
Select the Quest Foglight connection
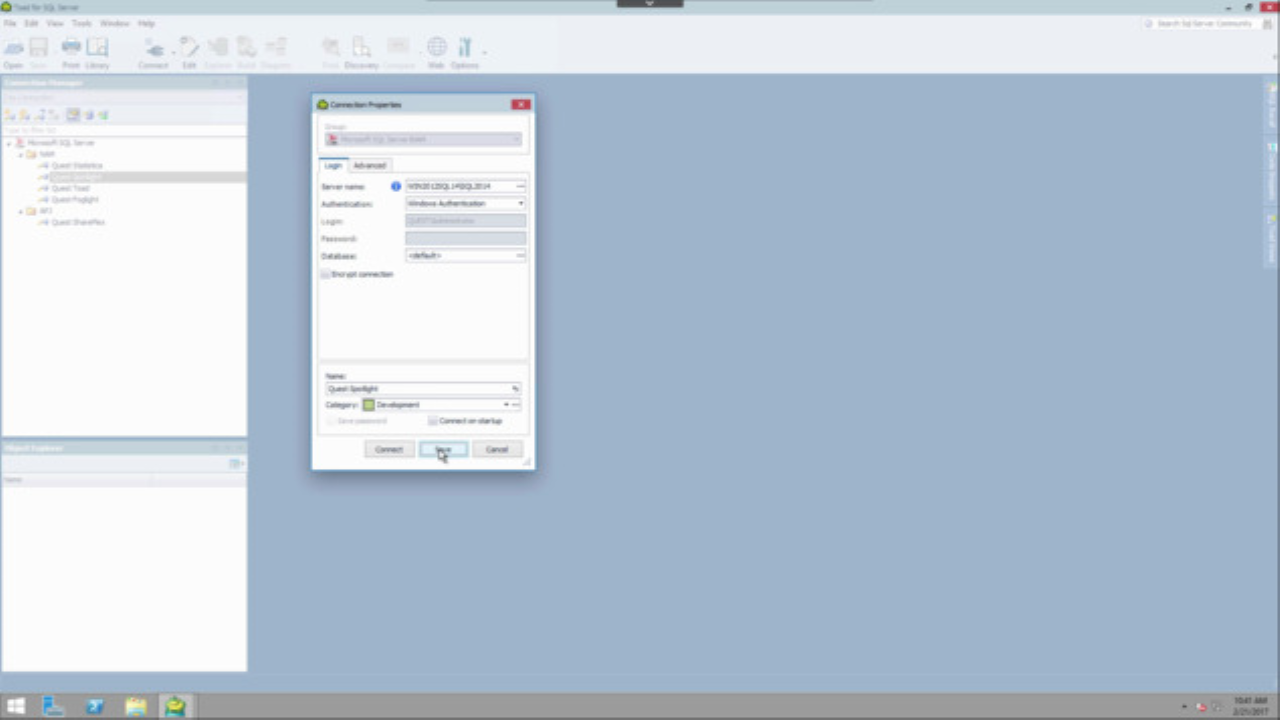pos(74,200)
